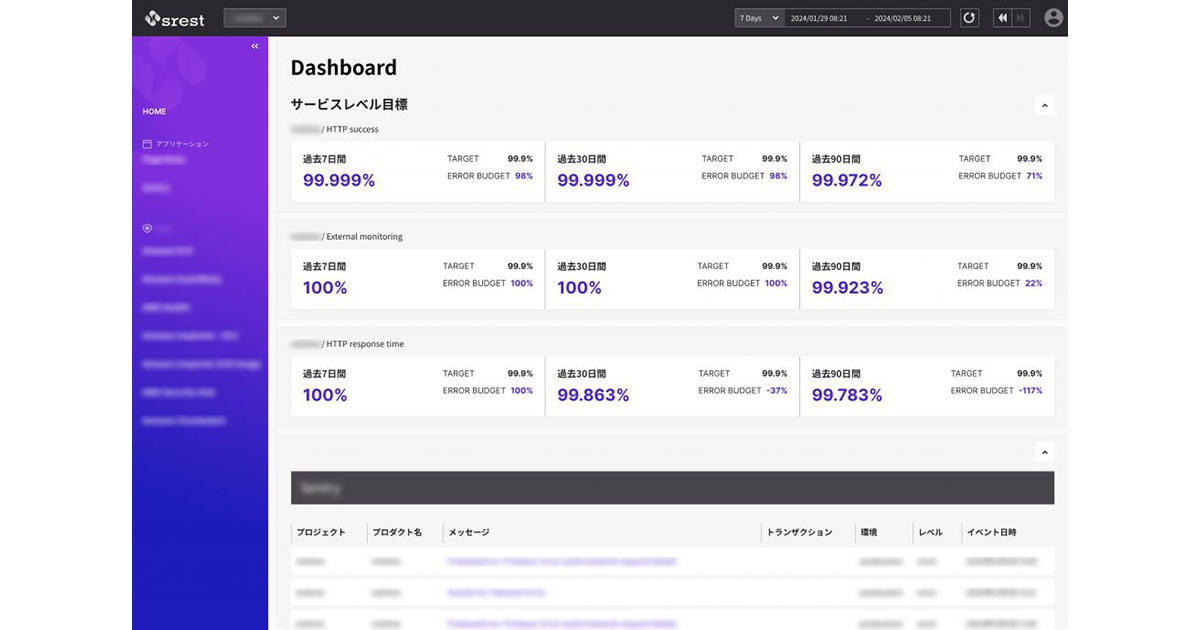Click the refresh icon in the top bar
The height and width of the screenshot is (630, 1200).
(x=968, y=17)
